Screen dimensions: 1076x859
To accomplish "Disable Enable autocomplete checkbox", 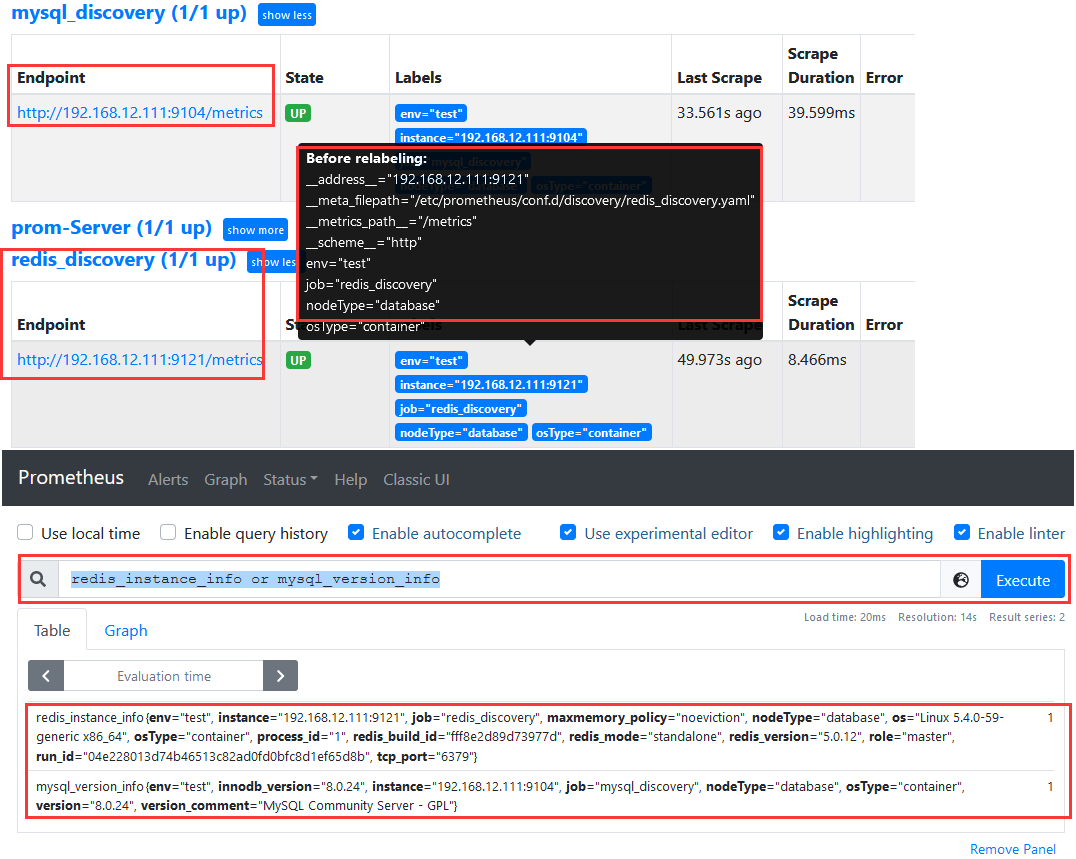I will coord(356,532).
